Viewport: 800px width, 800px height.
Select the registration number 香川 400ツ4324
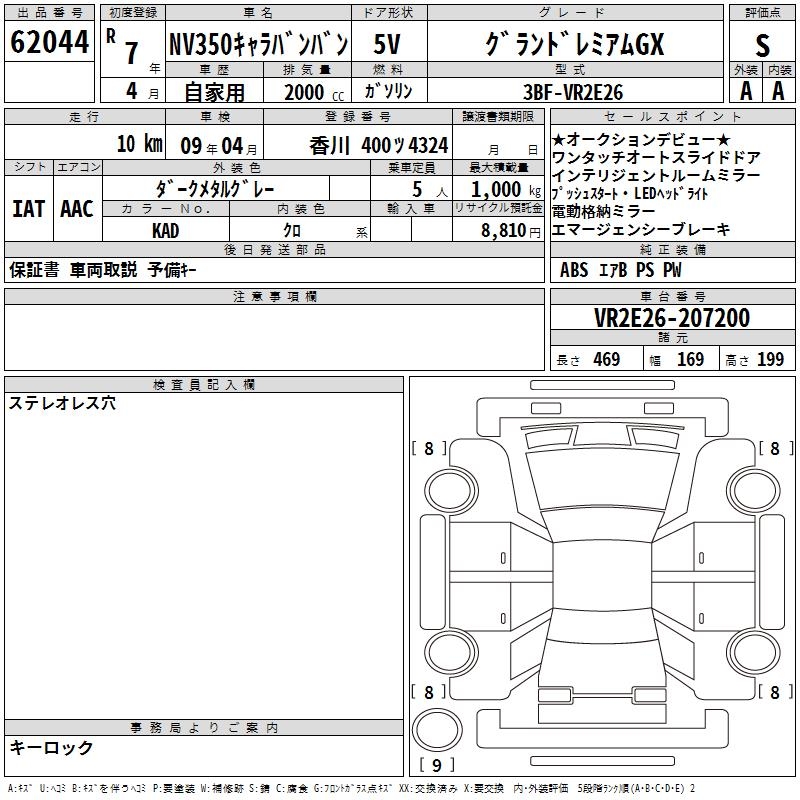[363, 143]
